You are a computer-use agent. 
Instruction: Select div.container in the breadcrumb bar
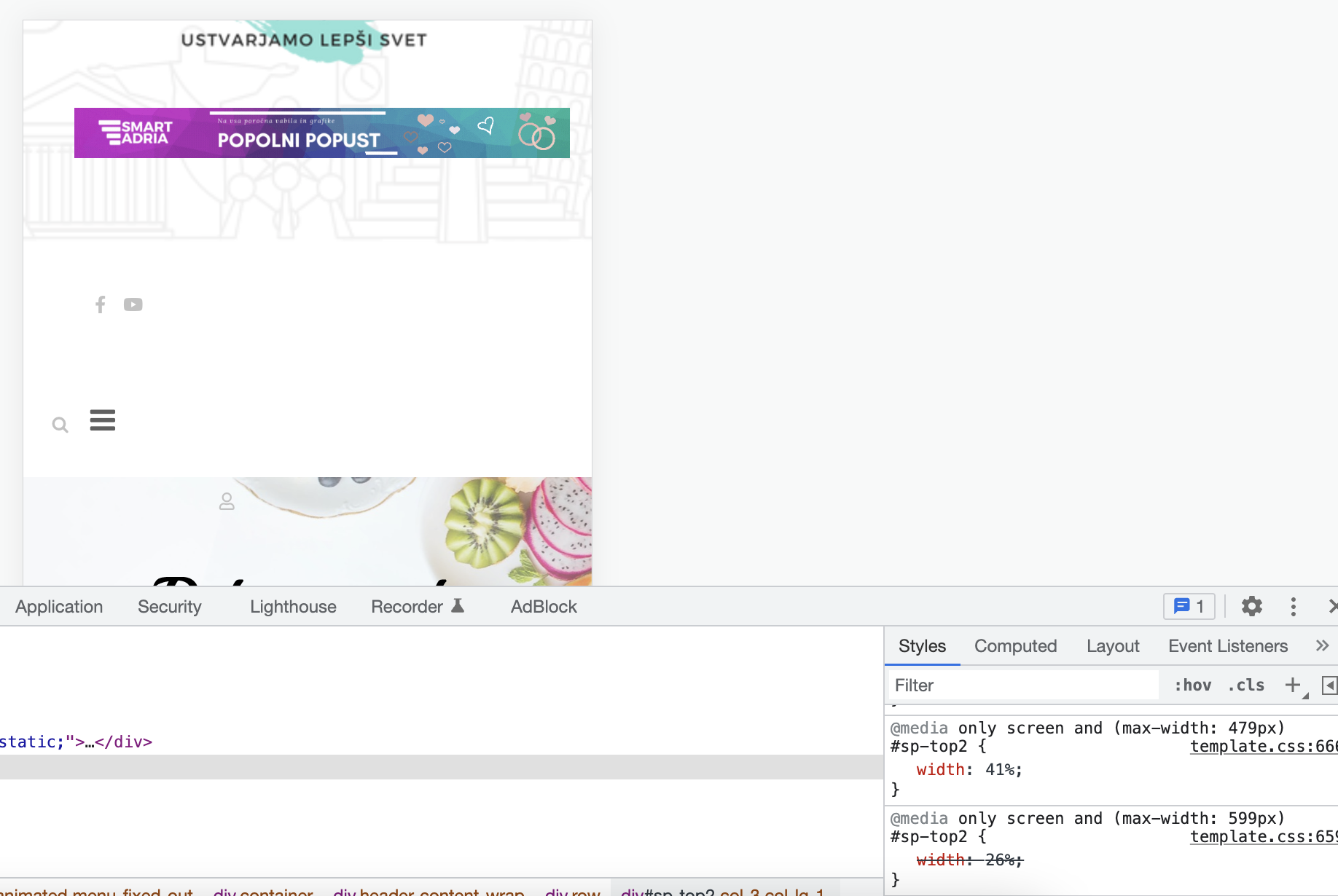click(x=263, y=892)
